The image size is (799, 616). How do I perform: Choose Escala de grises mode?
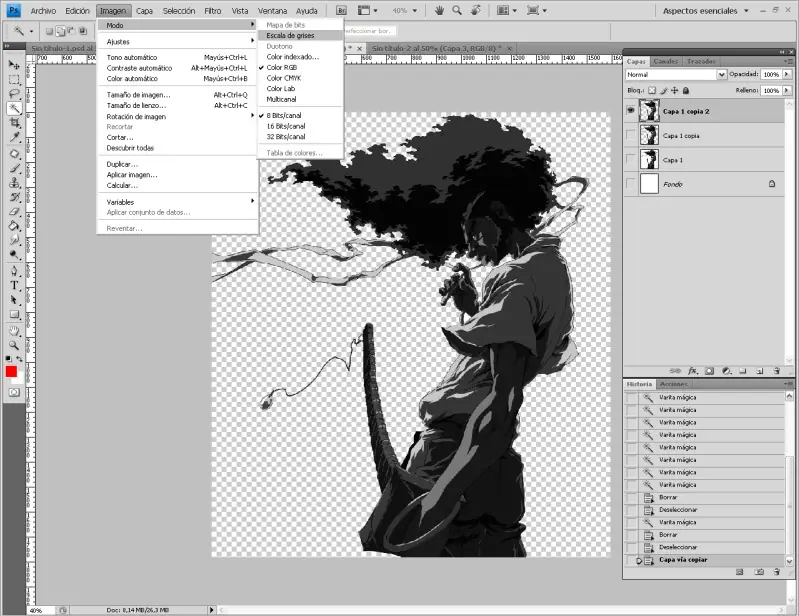coord(300,35)
